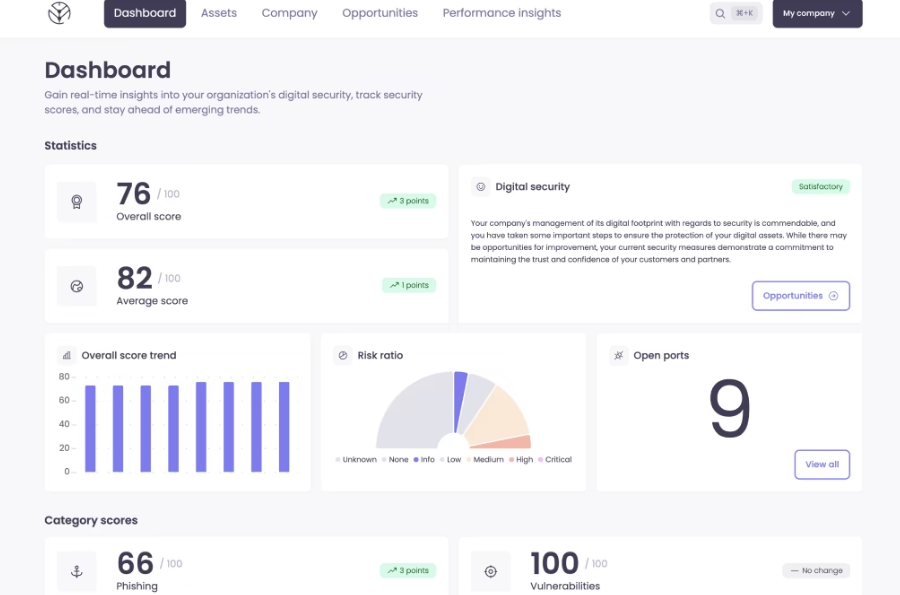Click the Vulnerabilities No change badge
This screenshot has width=900, height=595.
point(816,570)
